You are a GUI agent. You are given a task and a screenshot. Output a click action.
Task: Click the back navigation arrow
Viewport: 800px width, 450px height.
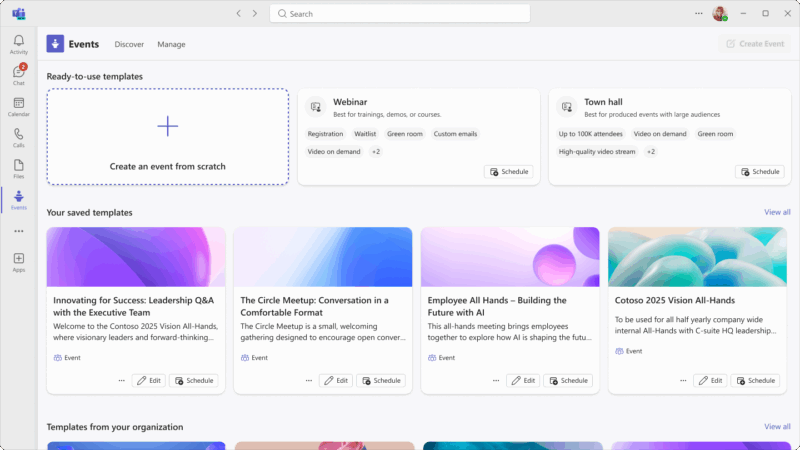tap(238, 14)
